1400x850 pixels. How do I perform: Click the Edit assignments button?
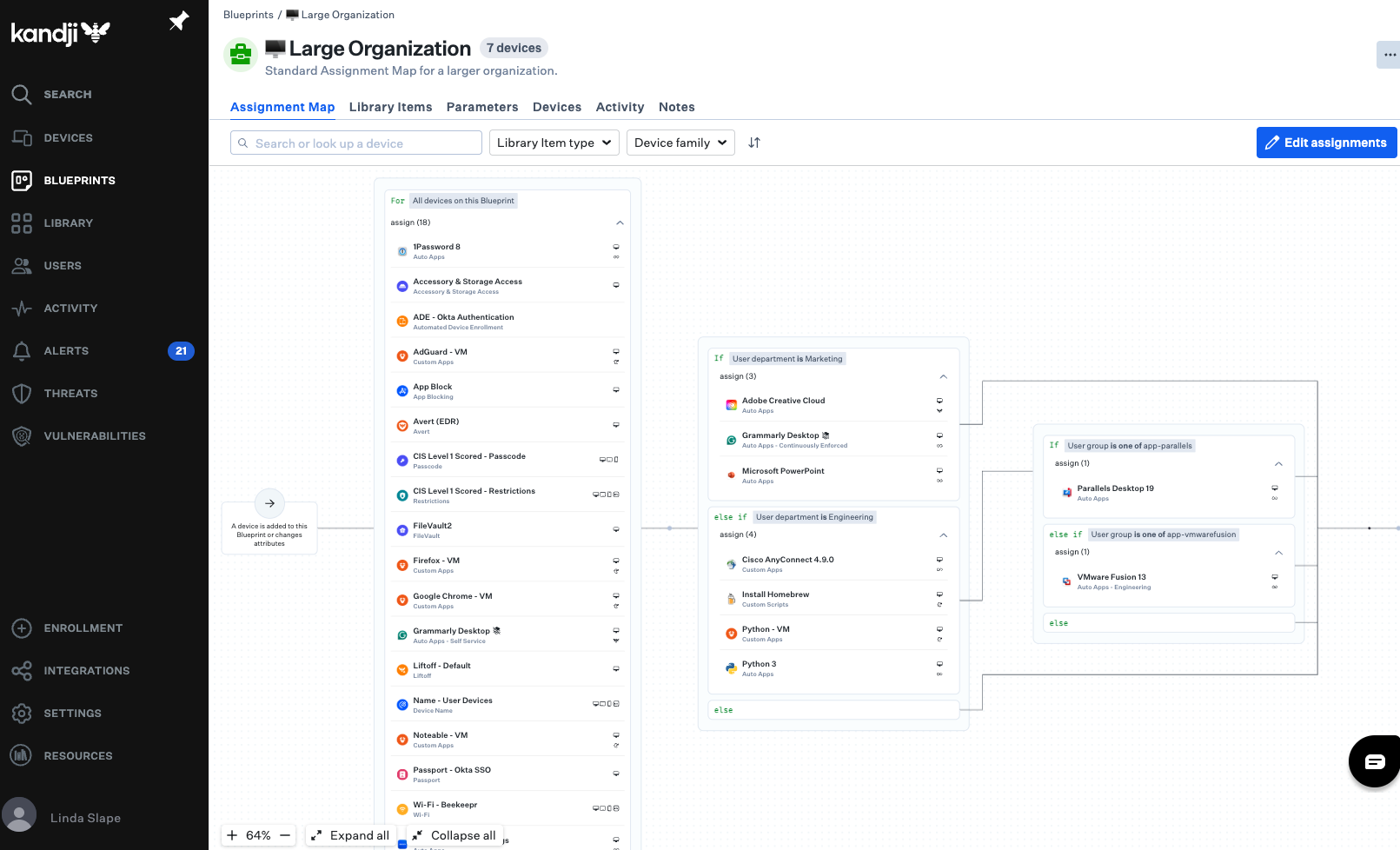pos(1326,143)
